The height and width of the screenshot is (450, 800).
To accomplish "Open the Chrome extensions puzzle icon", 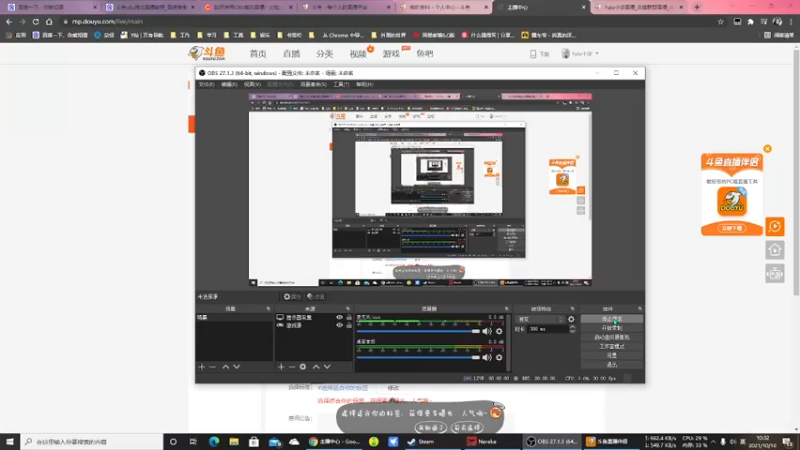I will click(751, 22).
